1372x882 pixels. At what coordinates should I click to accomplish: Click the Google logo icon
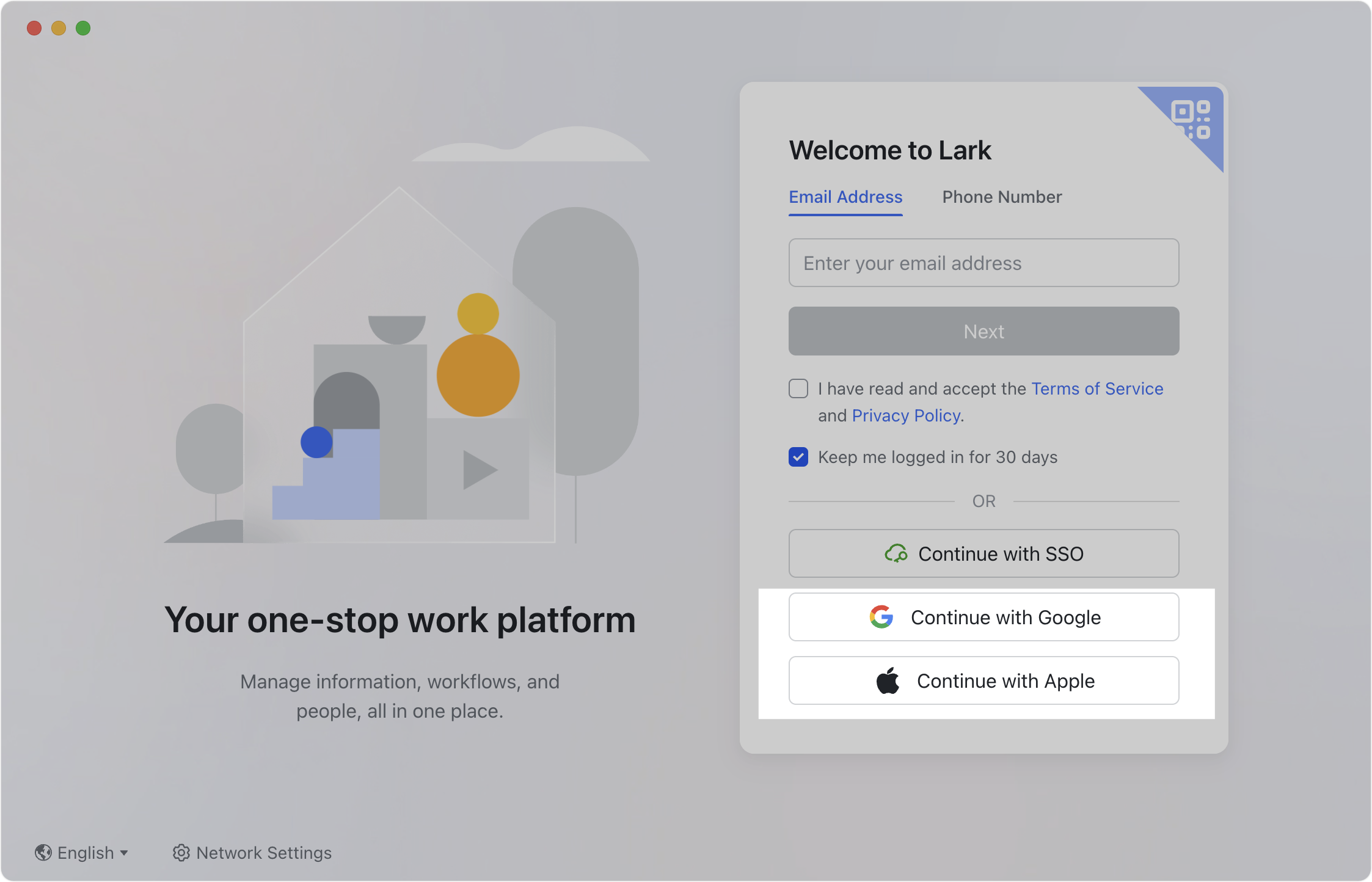tap(881, 617)
